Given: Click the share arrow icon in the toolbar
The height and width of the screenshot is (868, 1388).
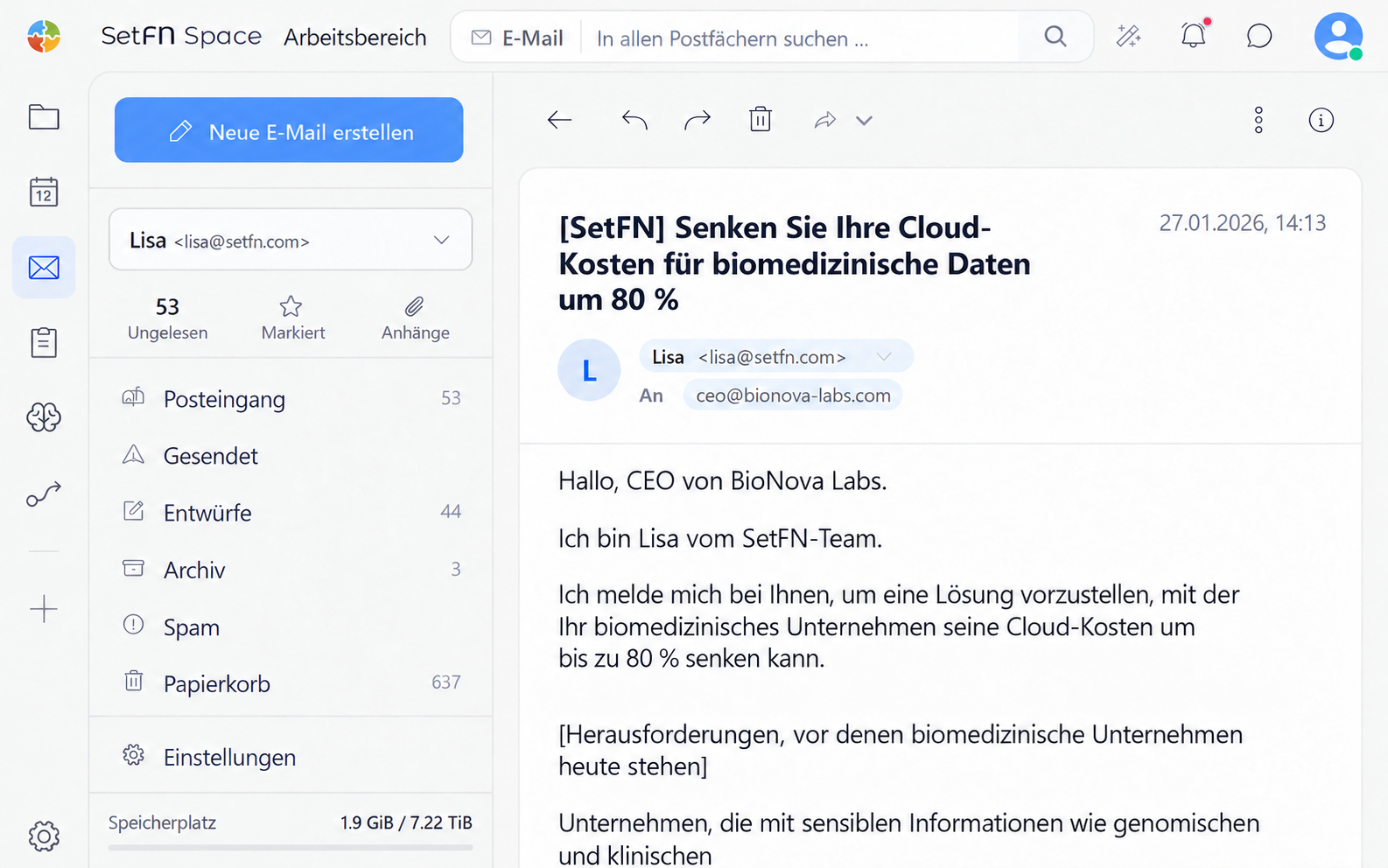Looking at the screenshot, I should [825, 120].
